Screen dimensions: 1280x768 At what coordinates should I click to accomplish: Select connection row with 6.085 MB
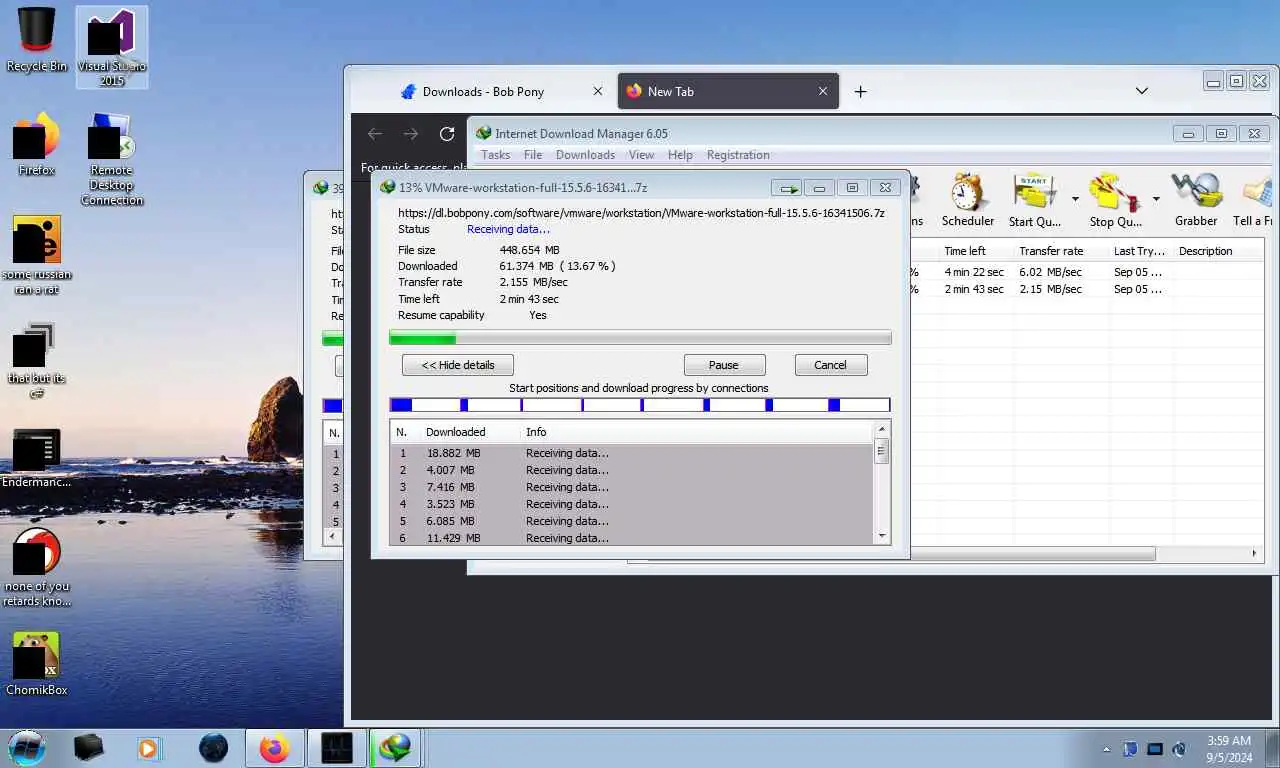point(631,521)
